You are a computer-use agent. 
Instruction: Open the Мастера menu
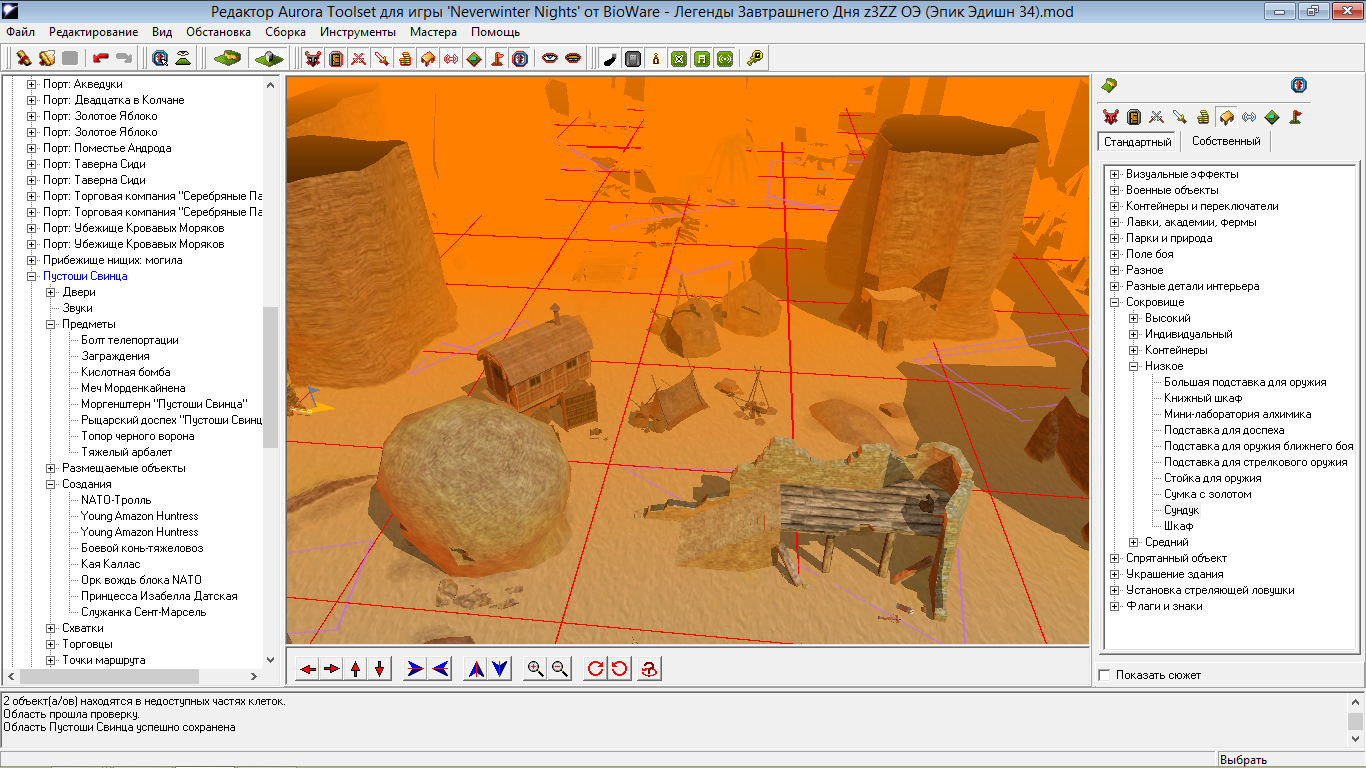tap(434, 32)
